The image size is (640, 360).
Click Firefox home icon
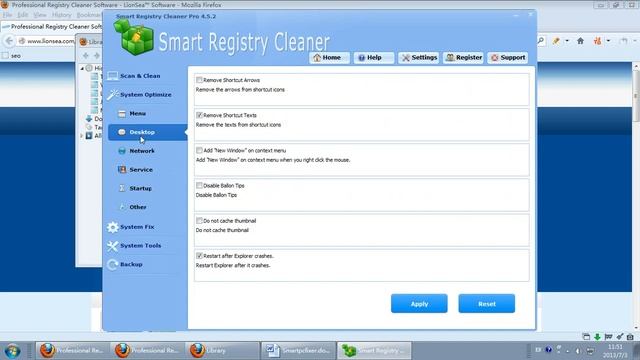(580, 41)
